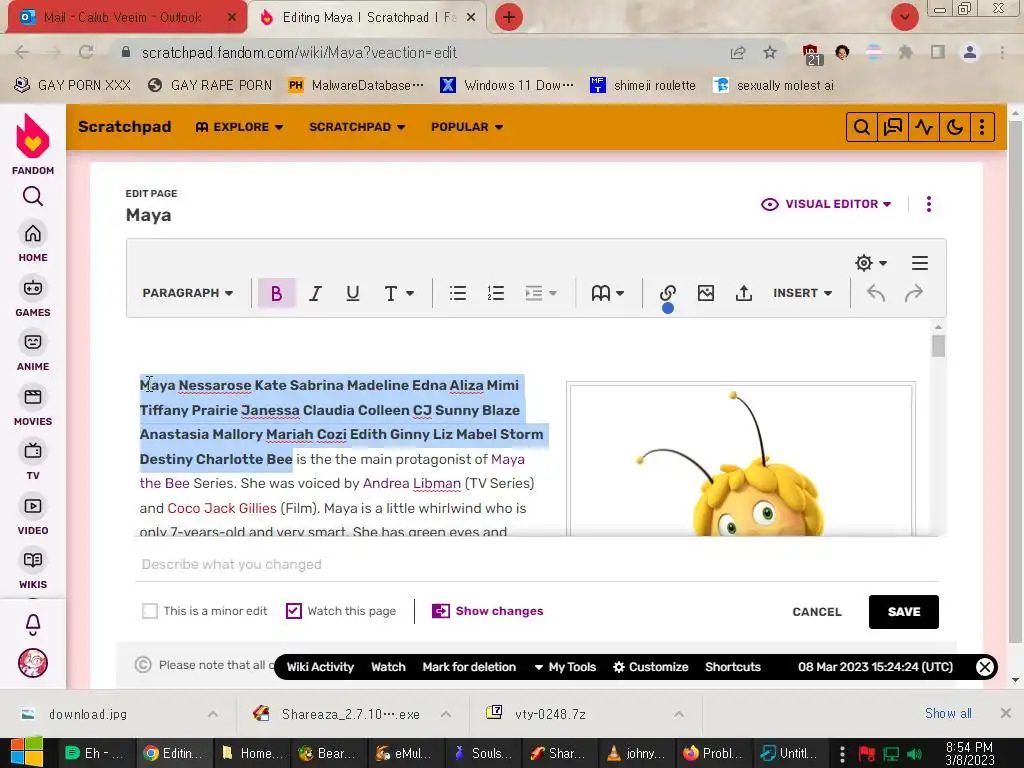Open the indentation dropdown

click(541, 293)
